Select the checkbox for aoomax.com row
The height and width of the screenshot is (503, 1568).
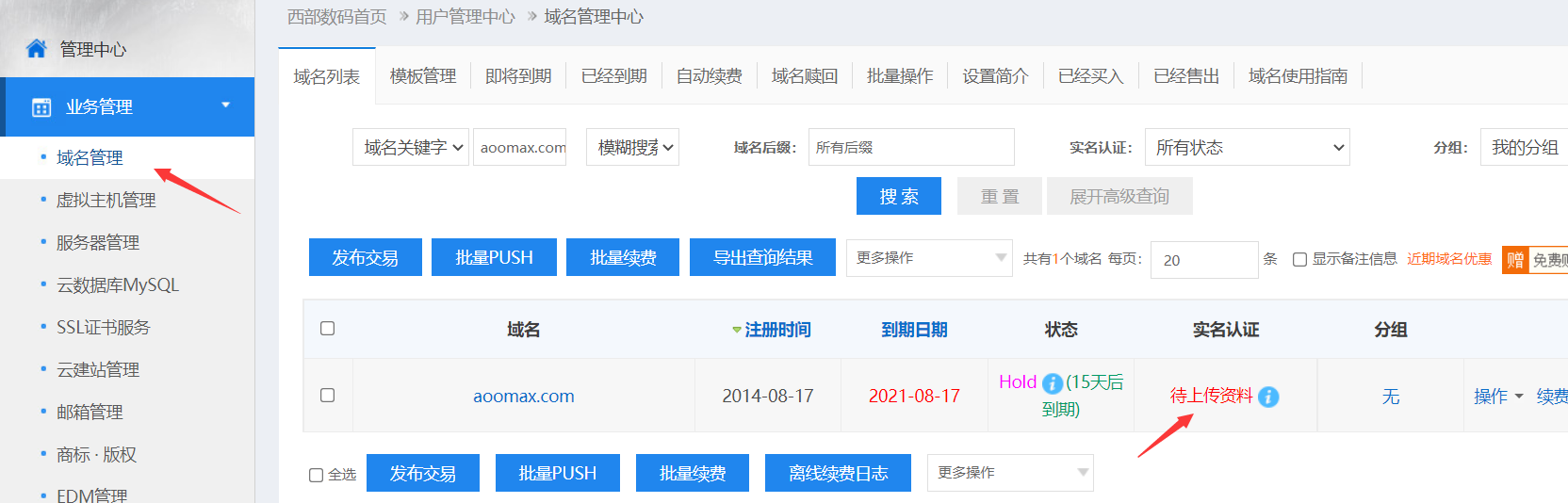(327, 396)
